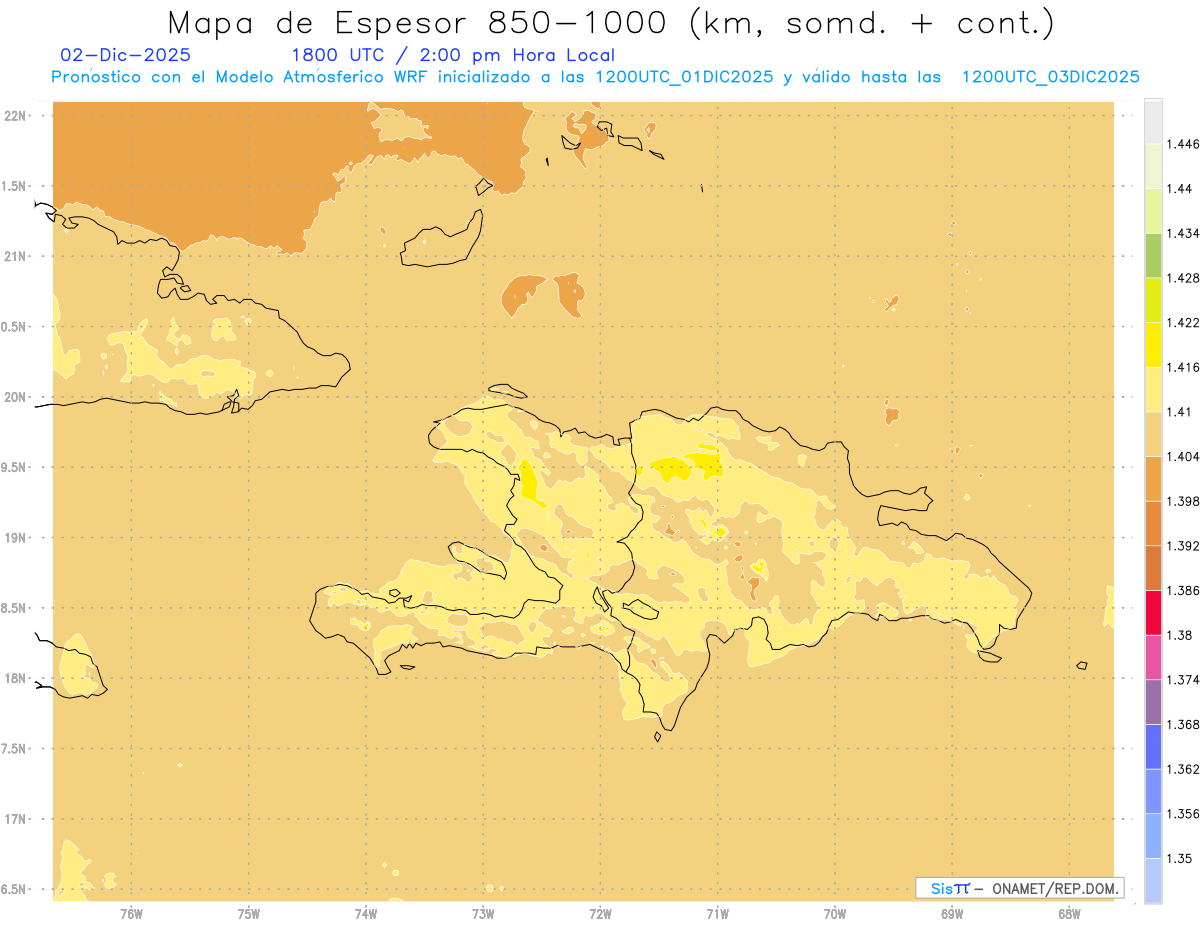The height and width of the screenshot is (927, 1200).
Task: Click the orange swatch between 1.398 and 1.404
Action: pyautogui.click(x=1153, y=478)
